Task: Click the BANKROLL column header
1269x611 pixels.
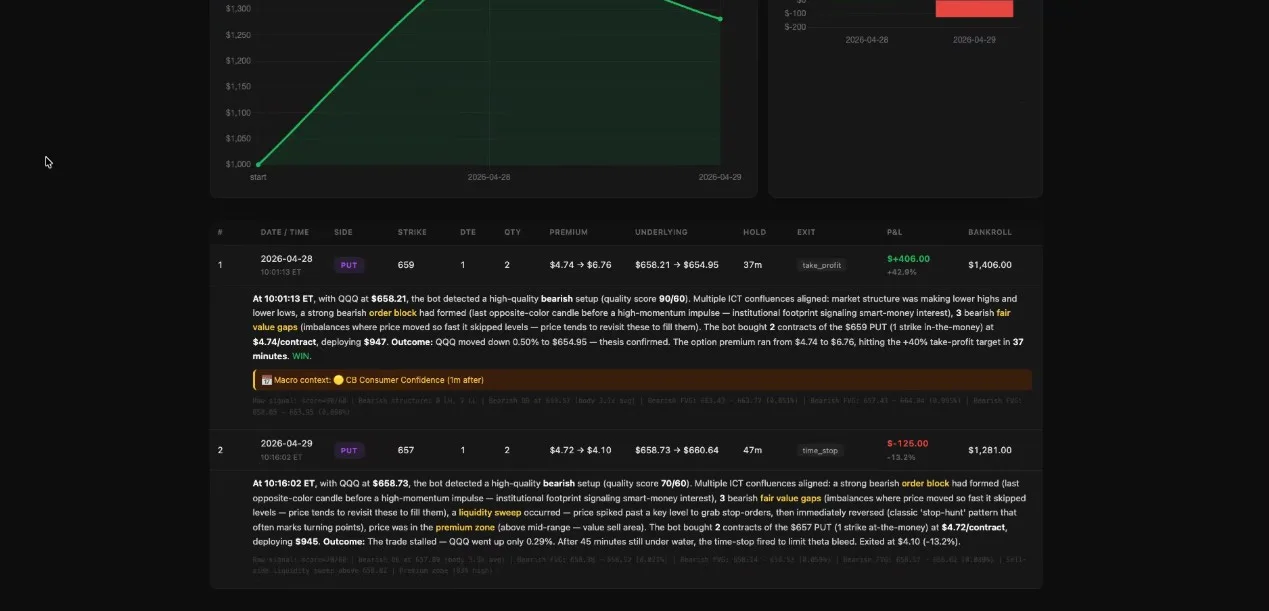Action: click(x=990, y=232)
